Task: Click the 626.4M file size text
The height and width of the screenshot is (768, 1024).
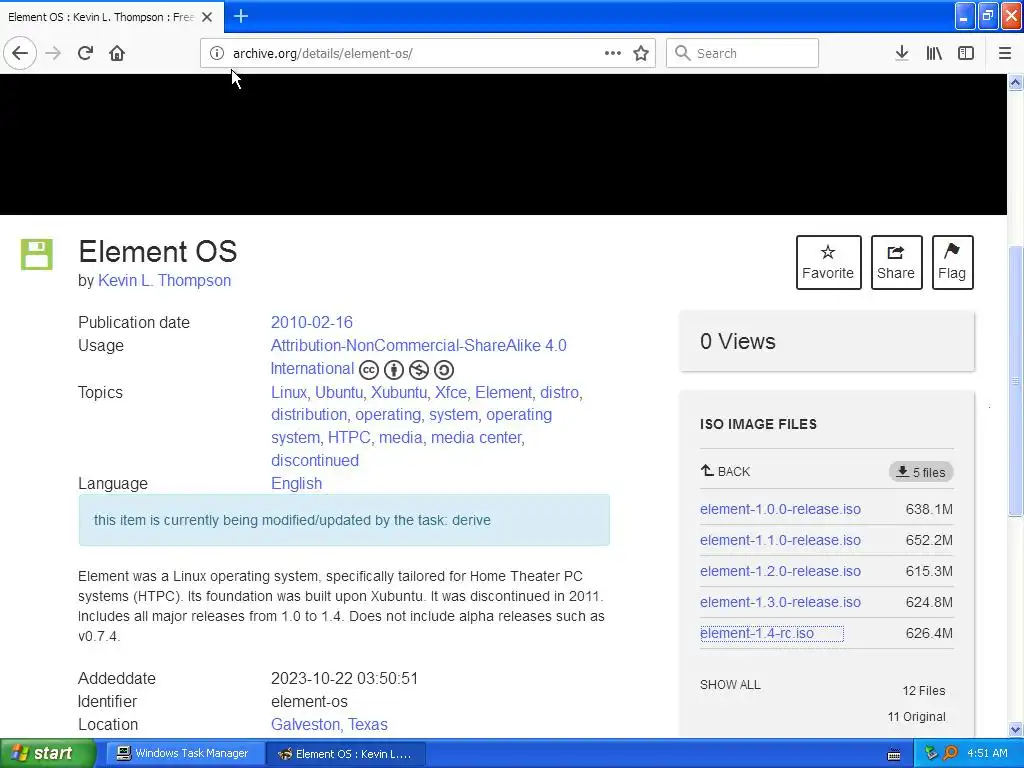Action: pos(929,633)
